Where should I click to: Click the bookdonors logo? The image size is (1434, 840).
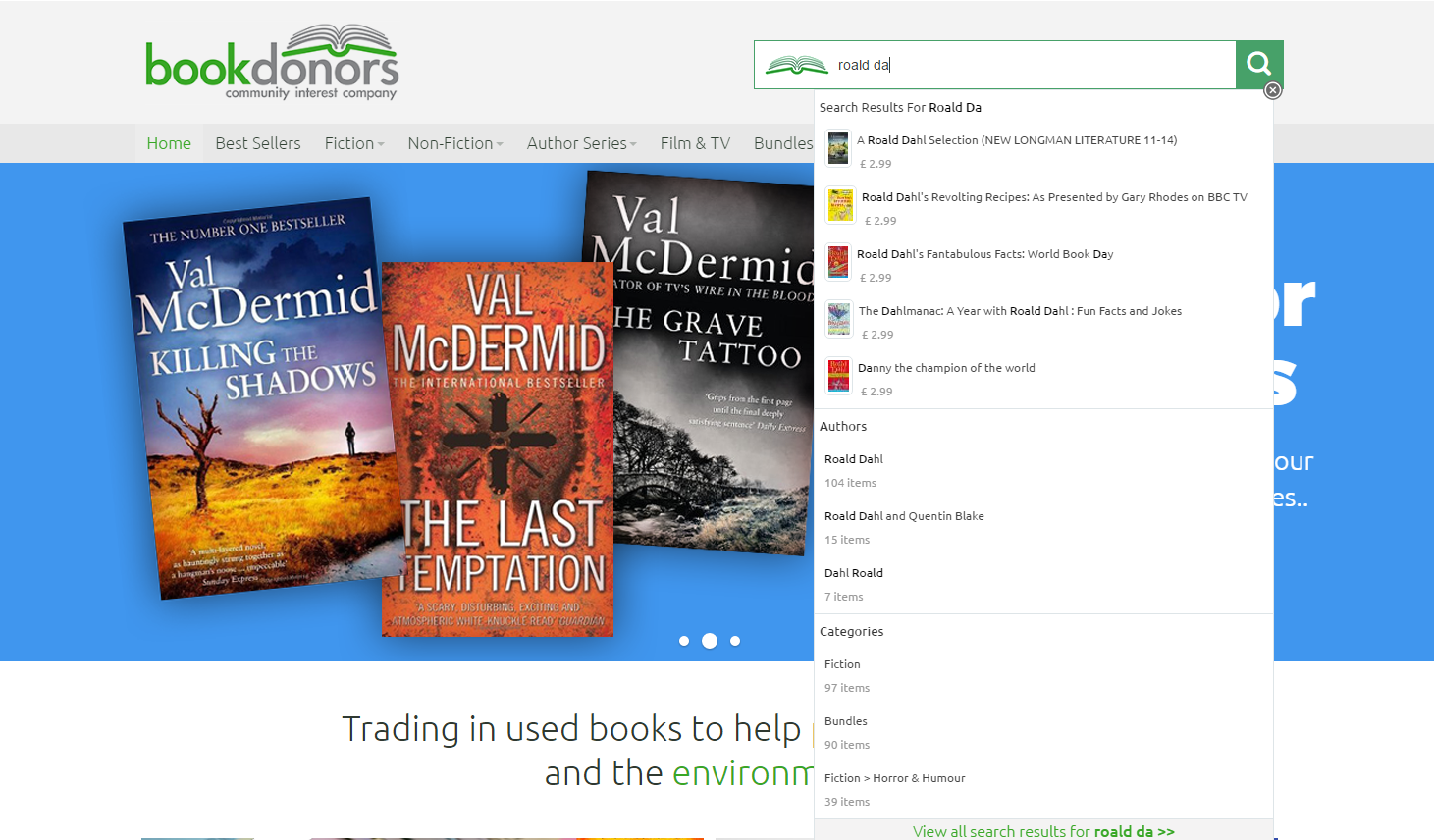coord(272,63)
